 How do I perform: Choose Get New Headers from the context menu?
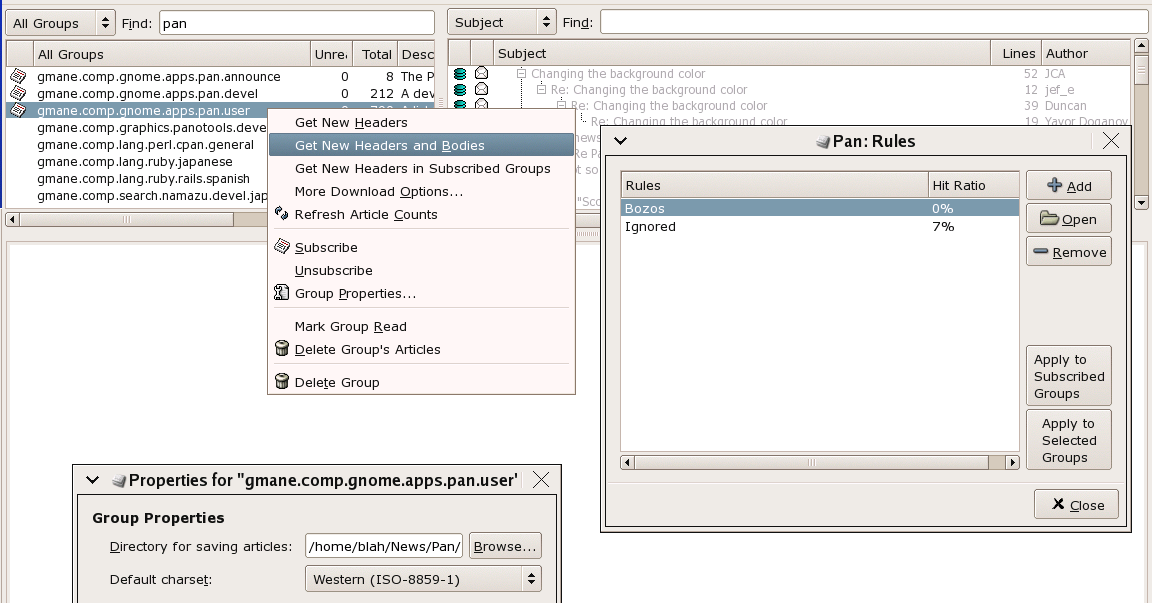tap(421, 122)
